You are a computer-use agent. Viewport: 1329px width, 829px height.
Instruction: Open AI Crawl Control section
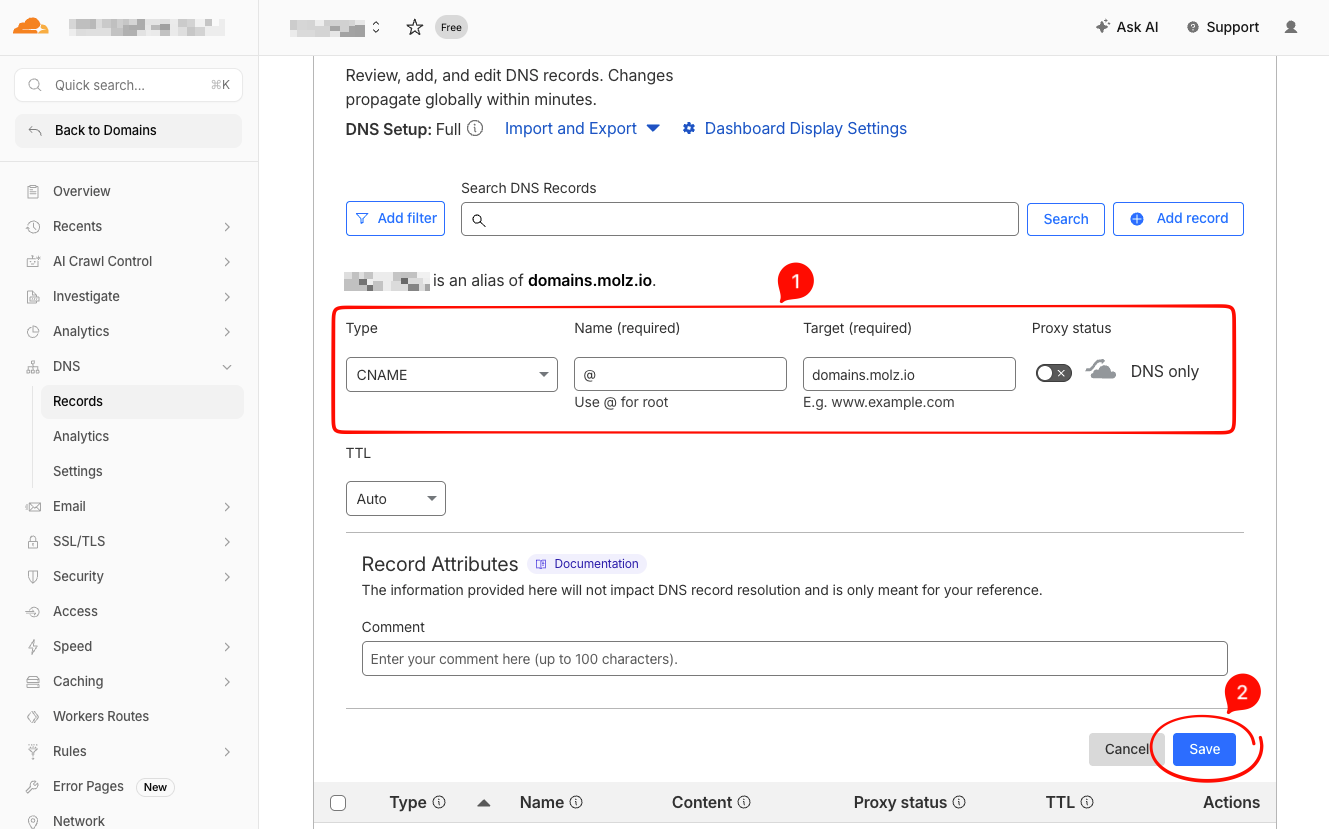(x=103, y=261)
